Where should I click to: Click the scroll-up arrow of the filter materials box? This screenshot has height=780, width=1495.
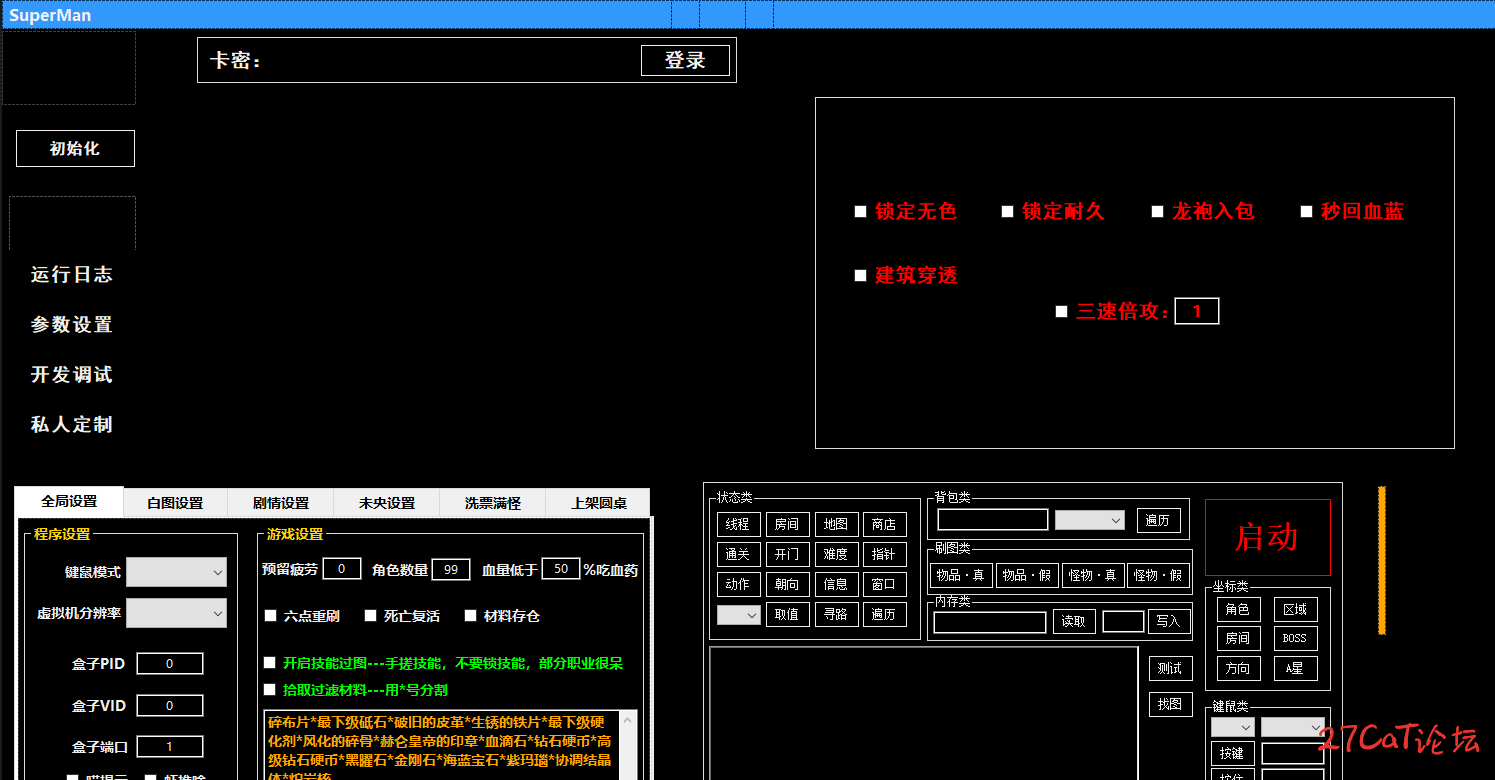click(628, 719)
